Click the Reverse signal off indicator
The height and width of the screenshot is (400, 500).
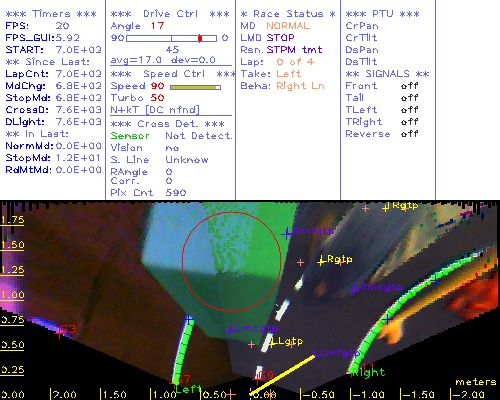tap(409, 134)
